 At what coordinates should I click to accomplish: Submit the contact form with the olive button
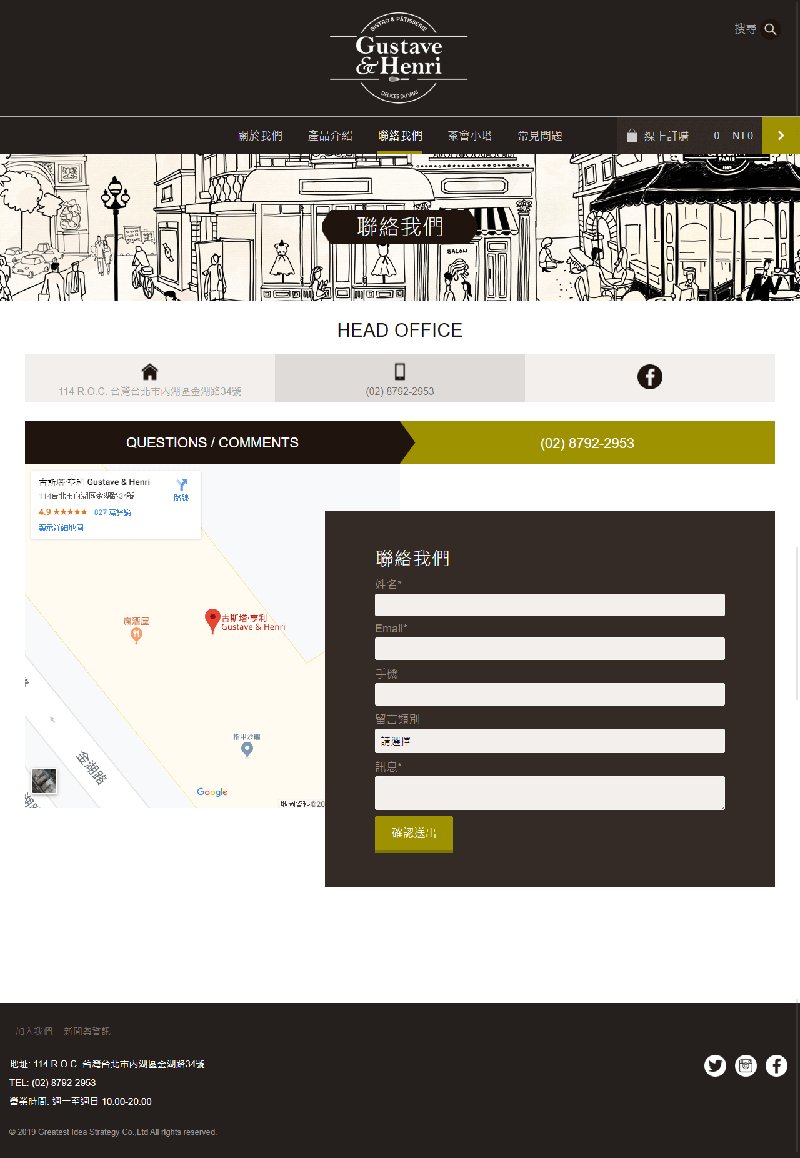[x=414, y=834]
